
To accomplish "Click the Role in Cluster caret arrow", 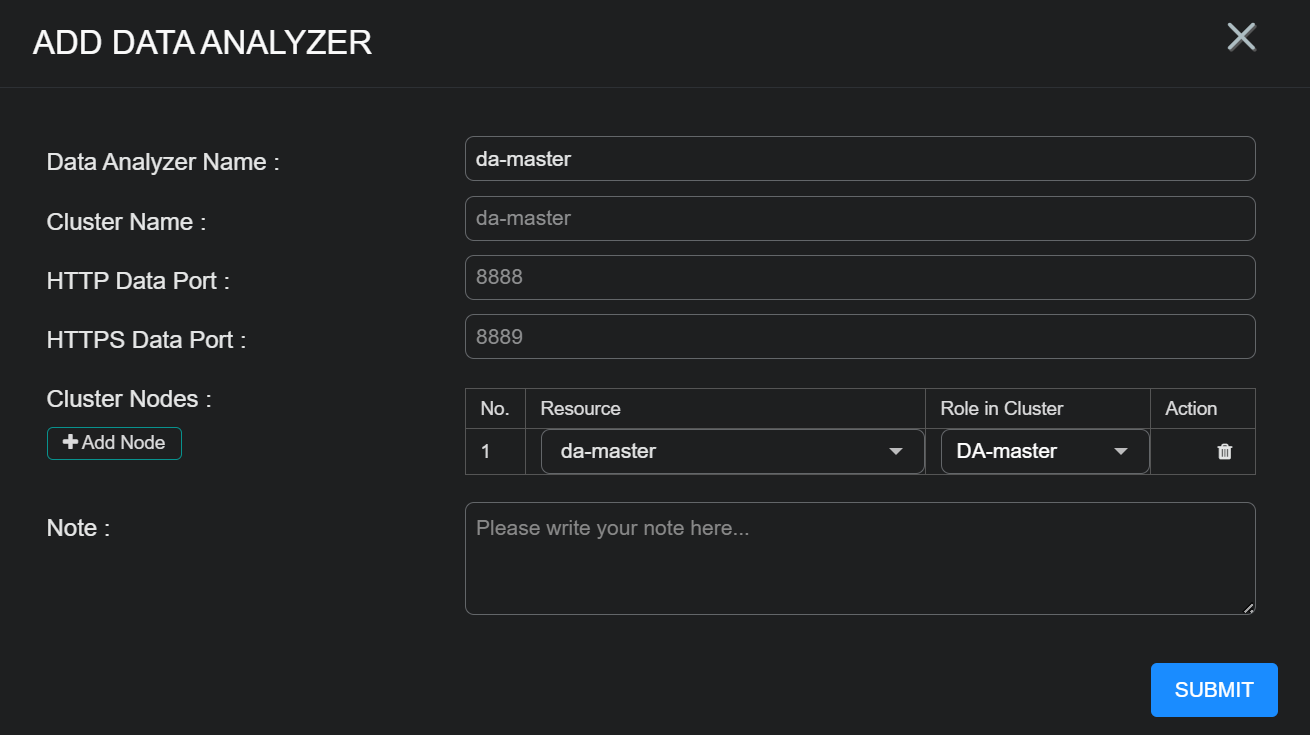I will pyautogui.click(x=1121, y=452).
